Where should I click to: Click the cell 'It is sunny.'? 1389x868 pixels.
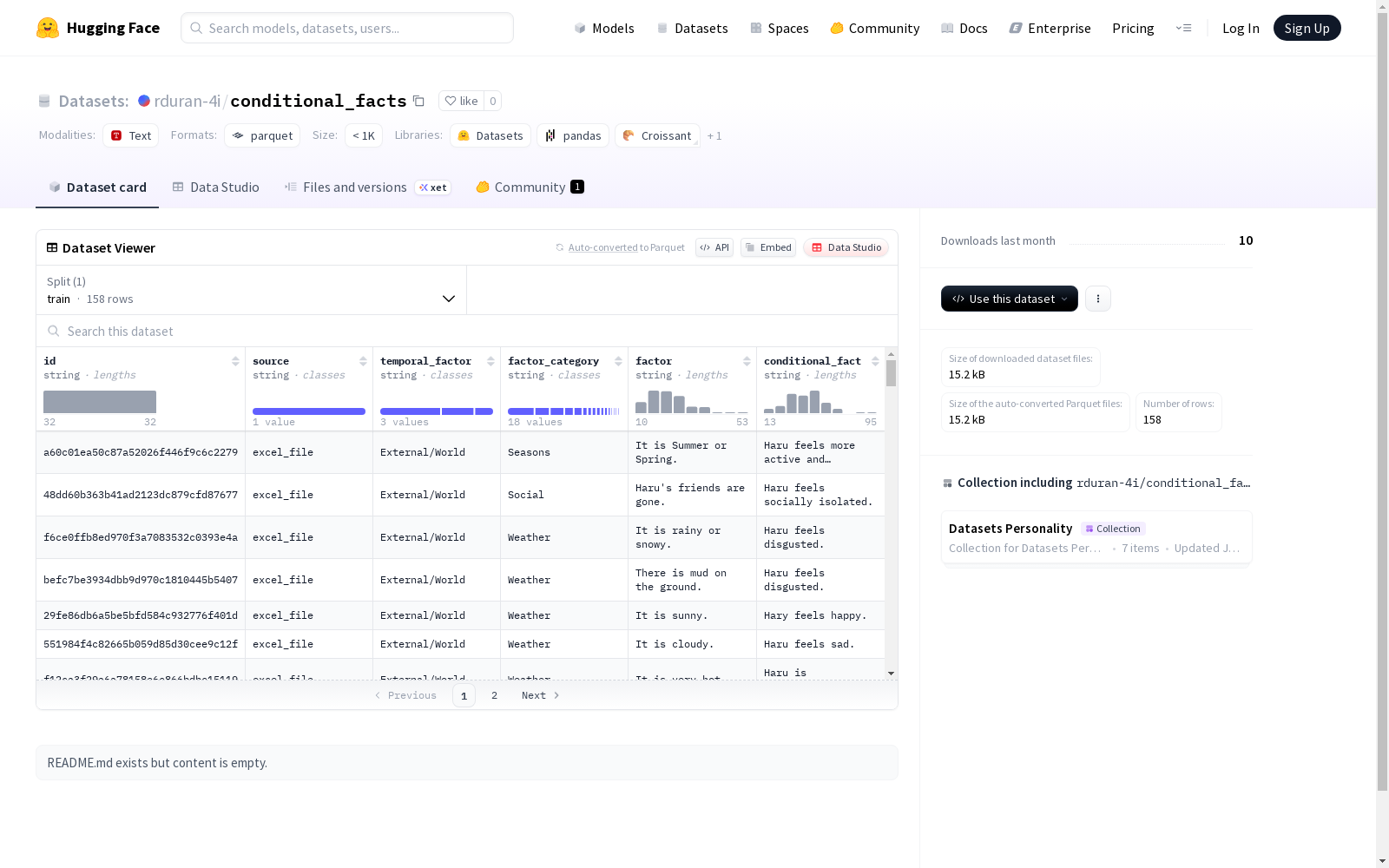tap(693, 615)
